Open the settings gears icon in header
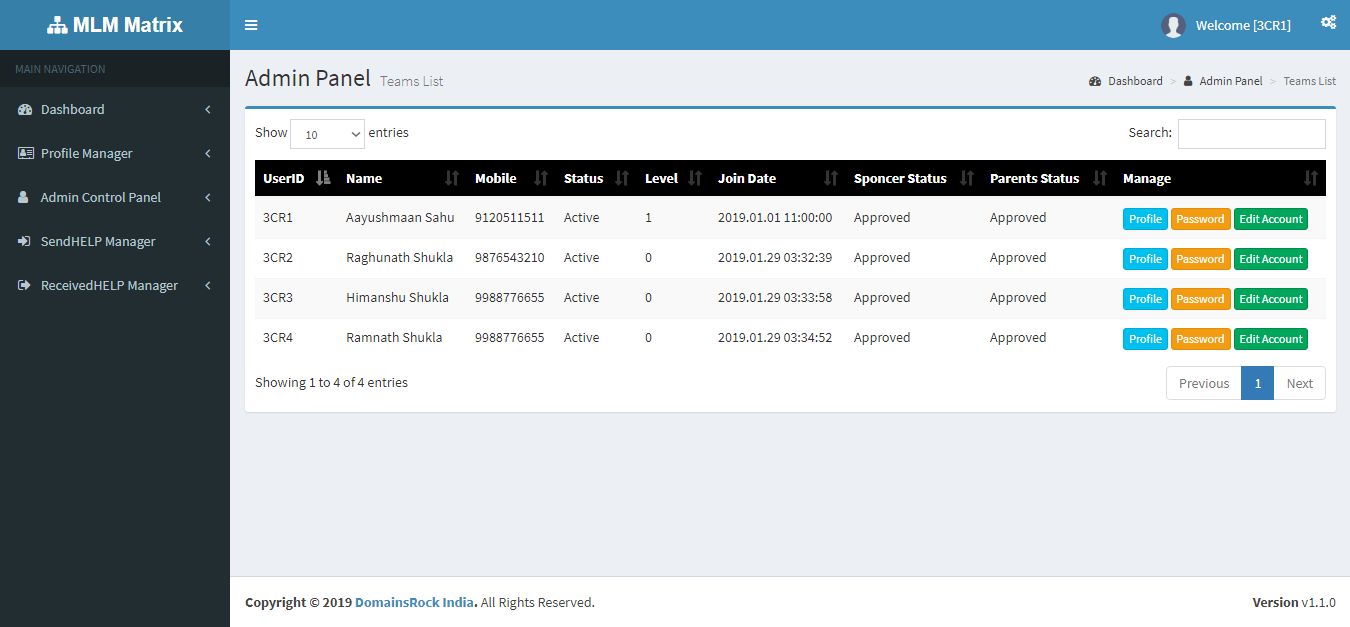1350x627 pixels. tap(1328, 23)
